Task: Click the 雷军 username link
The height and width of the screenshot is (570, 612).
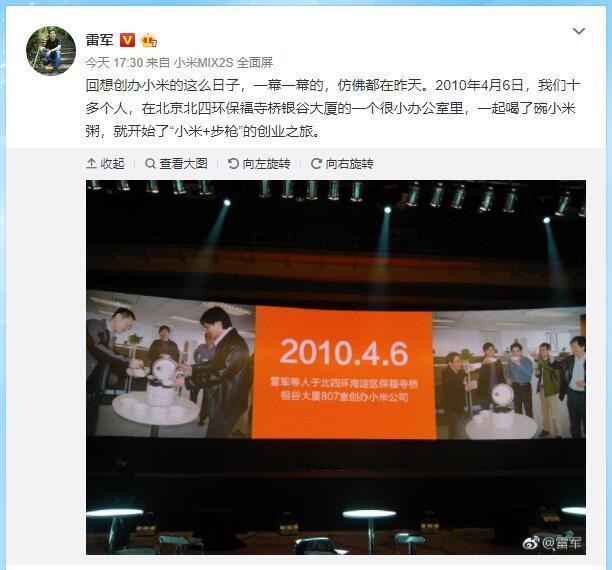Action: coord(100,40)
